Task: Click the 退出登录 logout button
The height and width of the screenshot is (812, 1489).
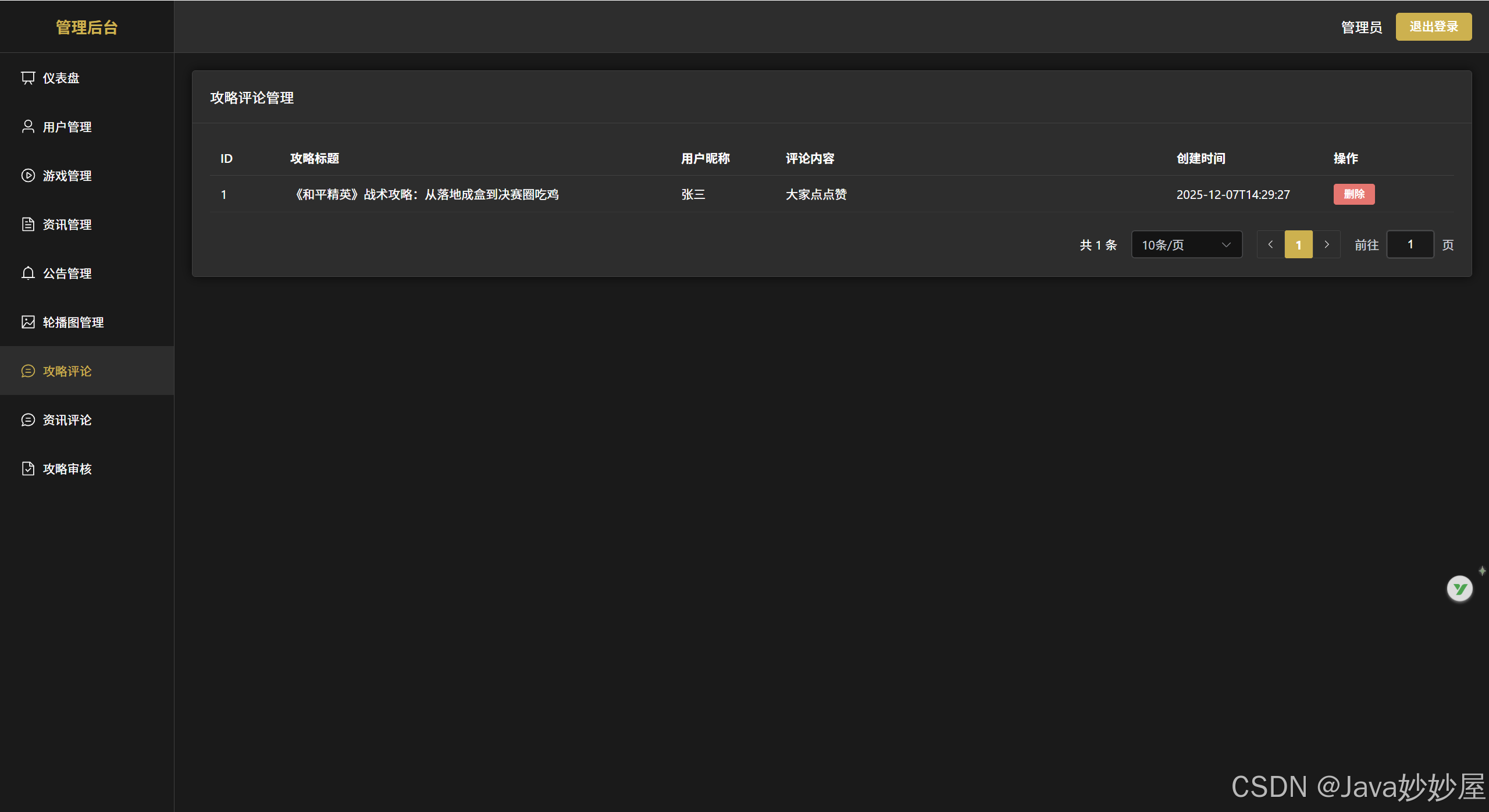Action: (x=1433, y=27)
